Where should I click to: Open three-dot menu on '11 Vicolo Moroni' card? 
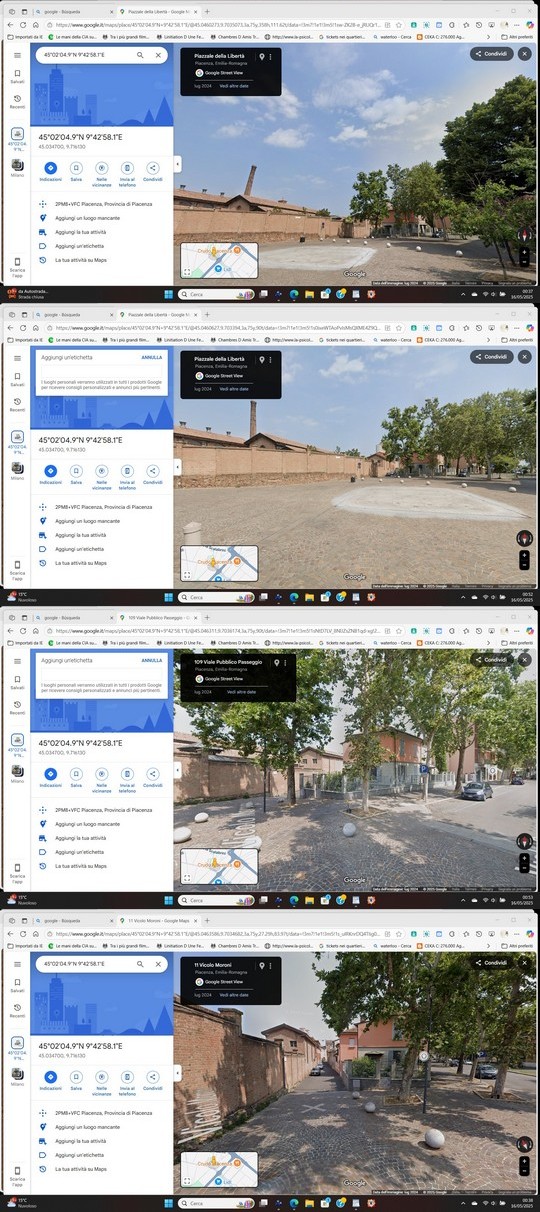pos(271,966)
